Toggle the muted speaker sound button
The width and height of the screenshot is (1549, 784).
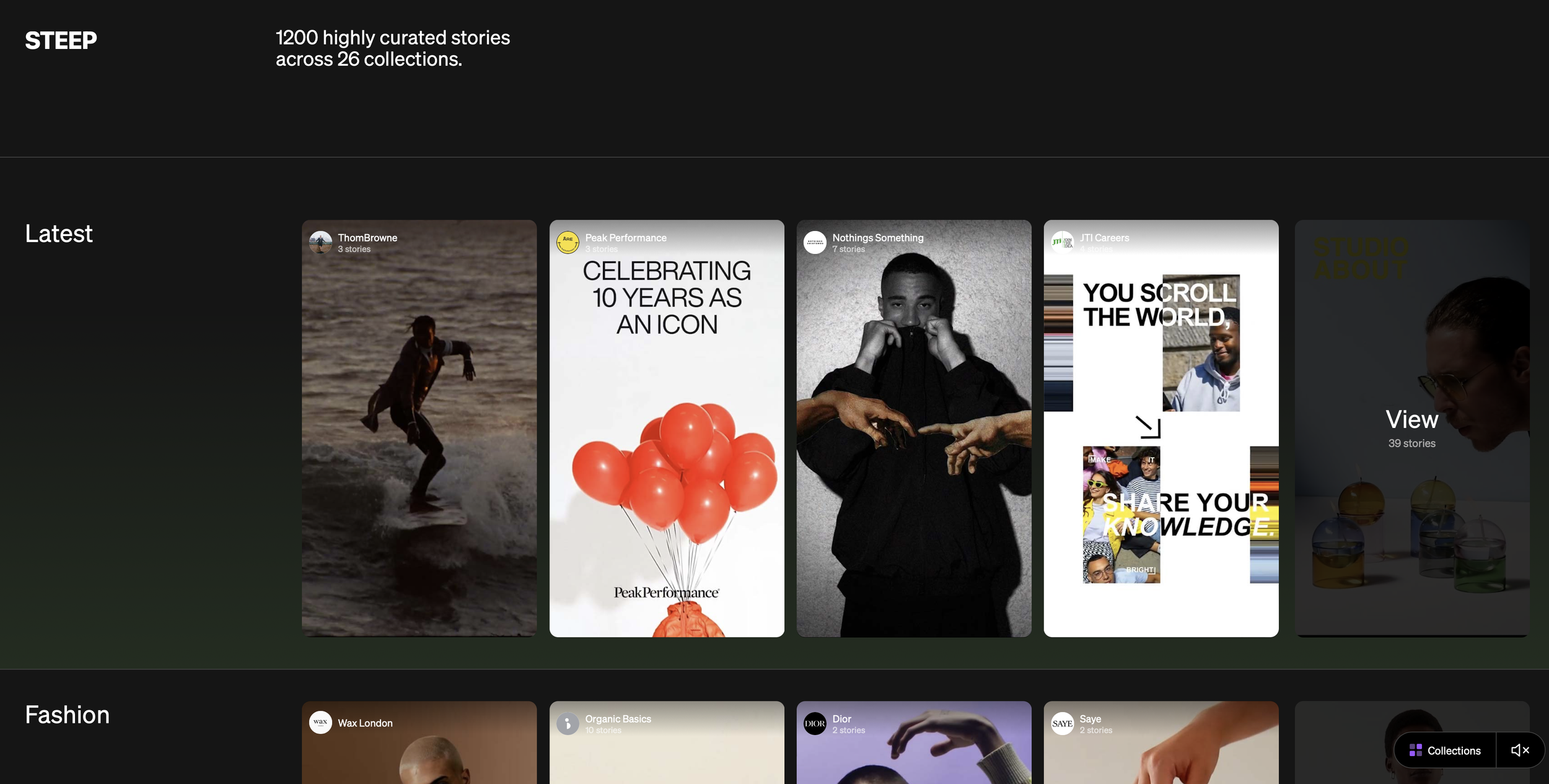point(1520,750)
